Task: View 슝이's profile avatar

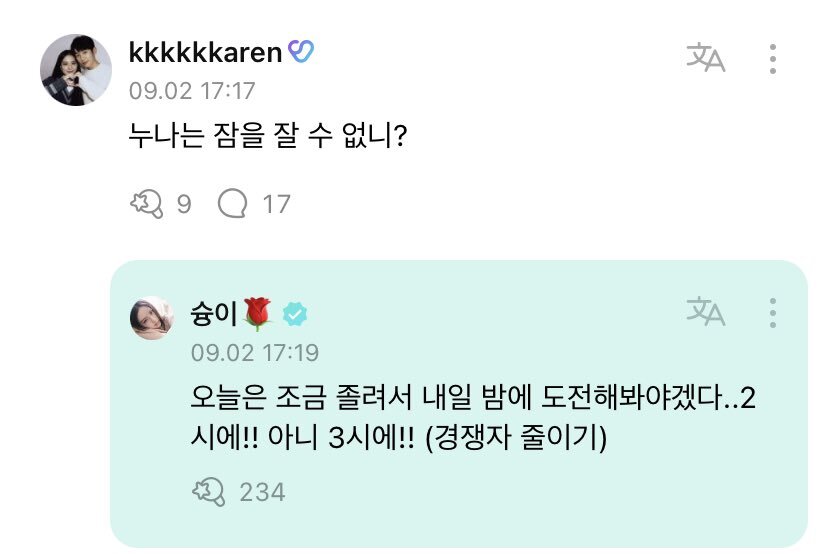Action: (x=152, y=317)
